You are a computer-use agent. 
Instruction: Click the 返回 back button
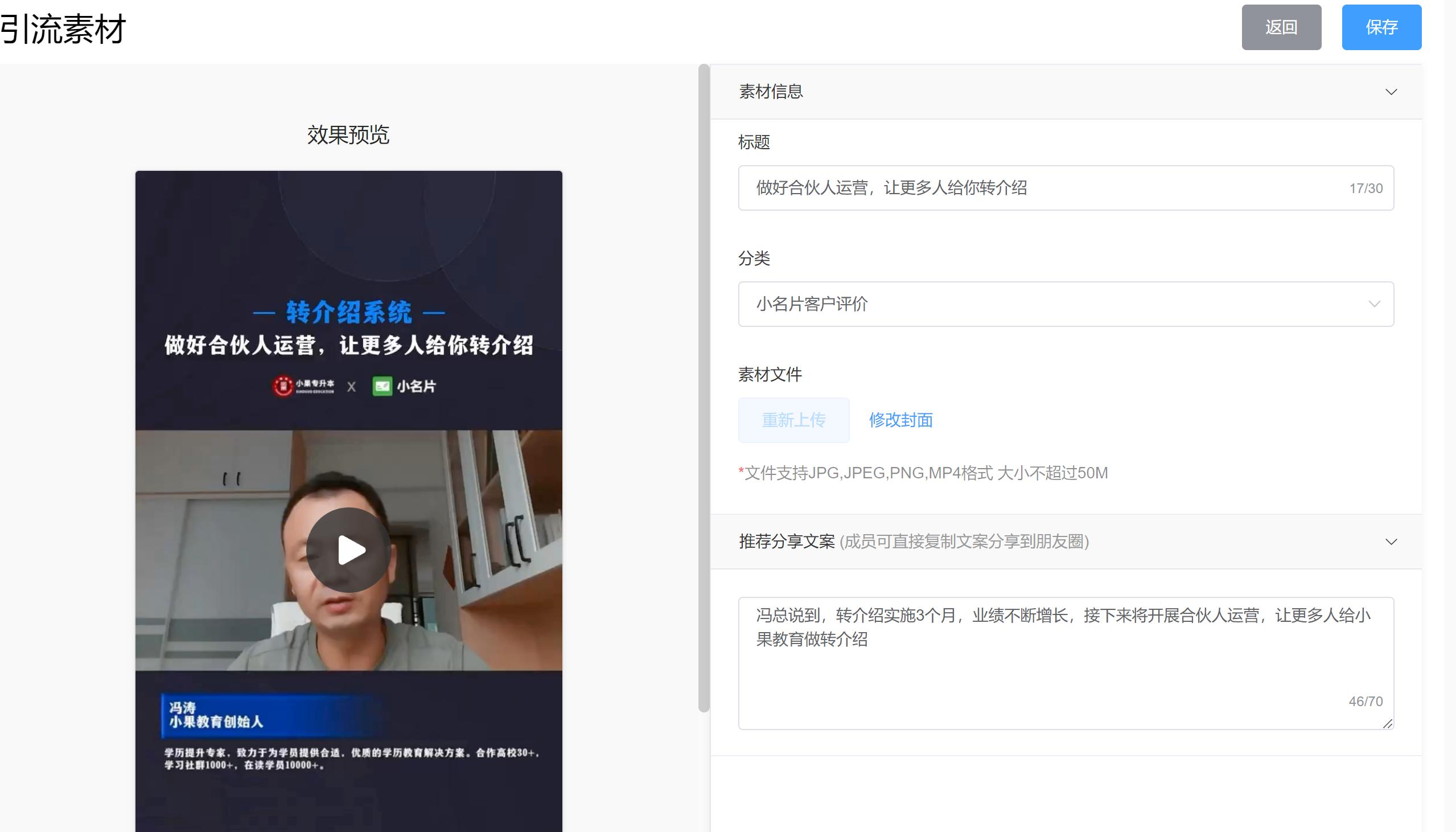pyautogui.click(x=1281, y=27)
